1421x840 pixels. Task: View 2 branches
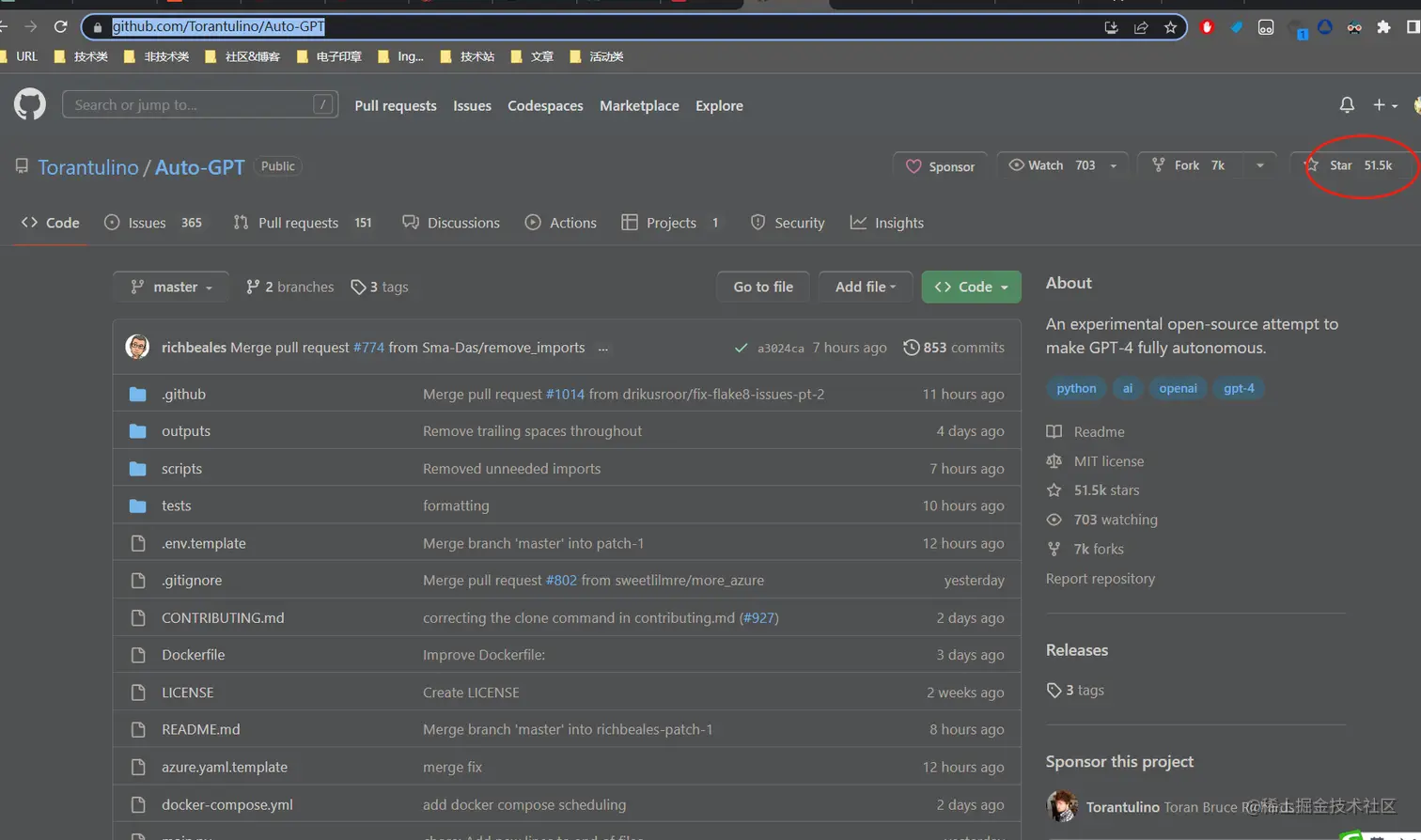290,287
